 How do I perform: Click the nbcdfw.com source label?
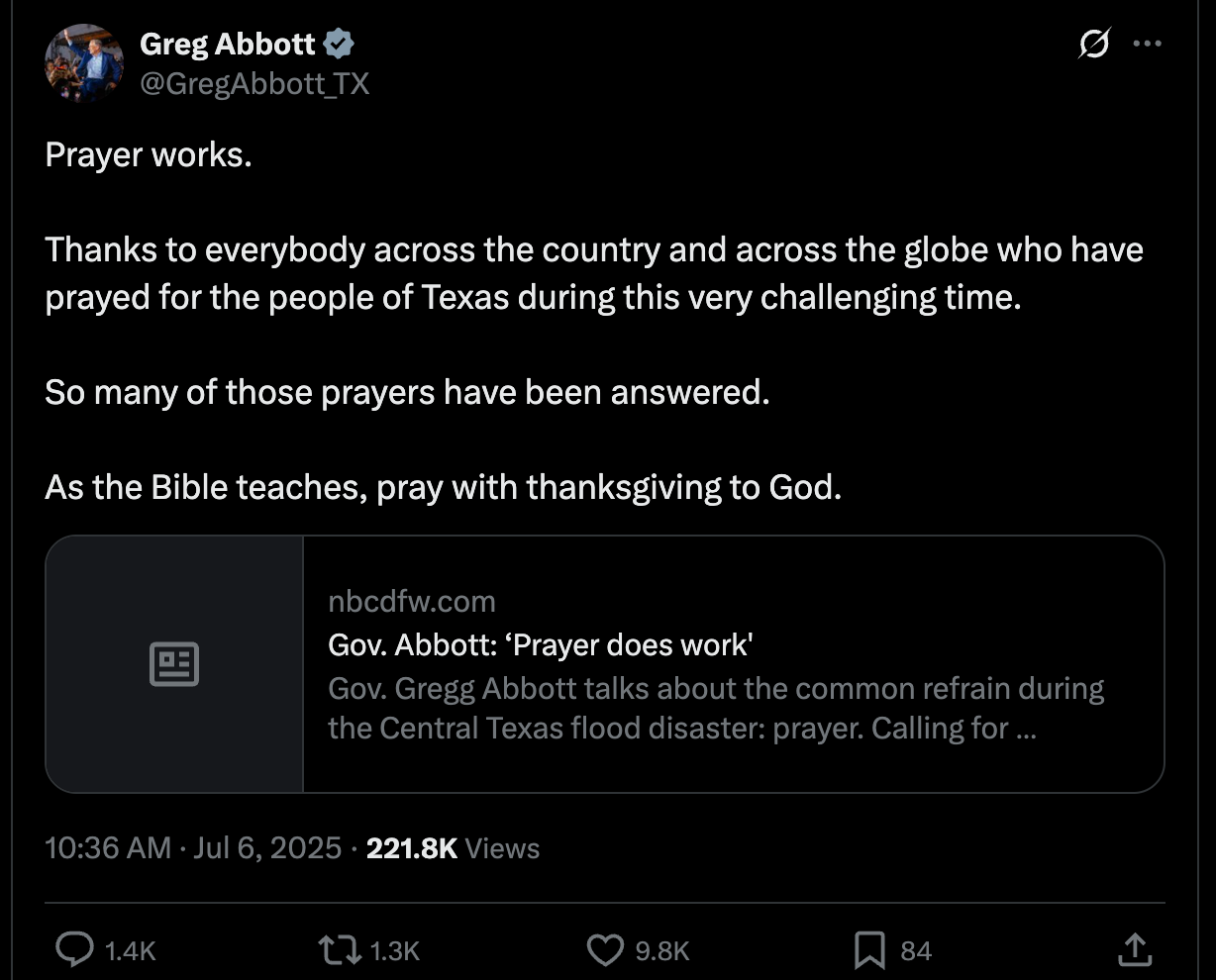tap(411, 601)
